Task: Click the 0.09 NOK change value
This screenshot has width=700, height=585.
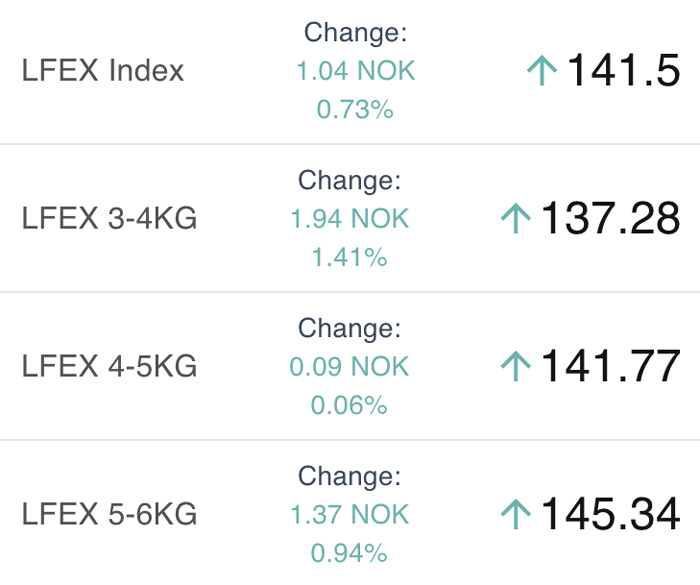Action: tap(349, 366)
